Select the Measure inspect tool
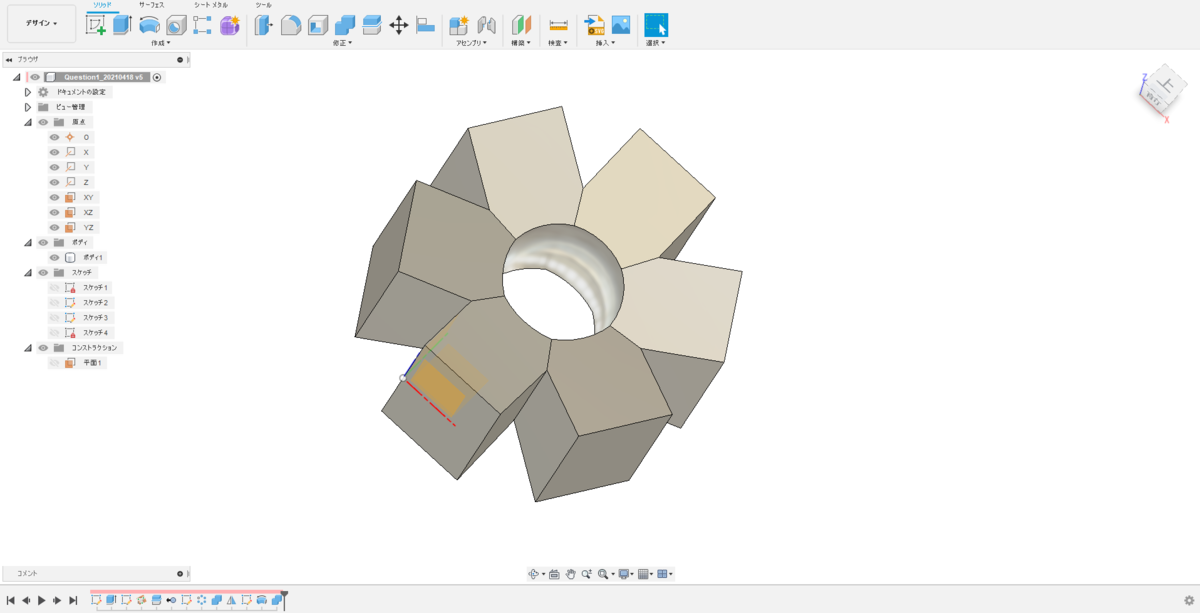 click(x=558, y=25)
